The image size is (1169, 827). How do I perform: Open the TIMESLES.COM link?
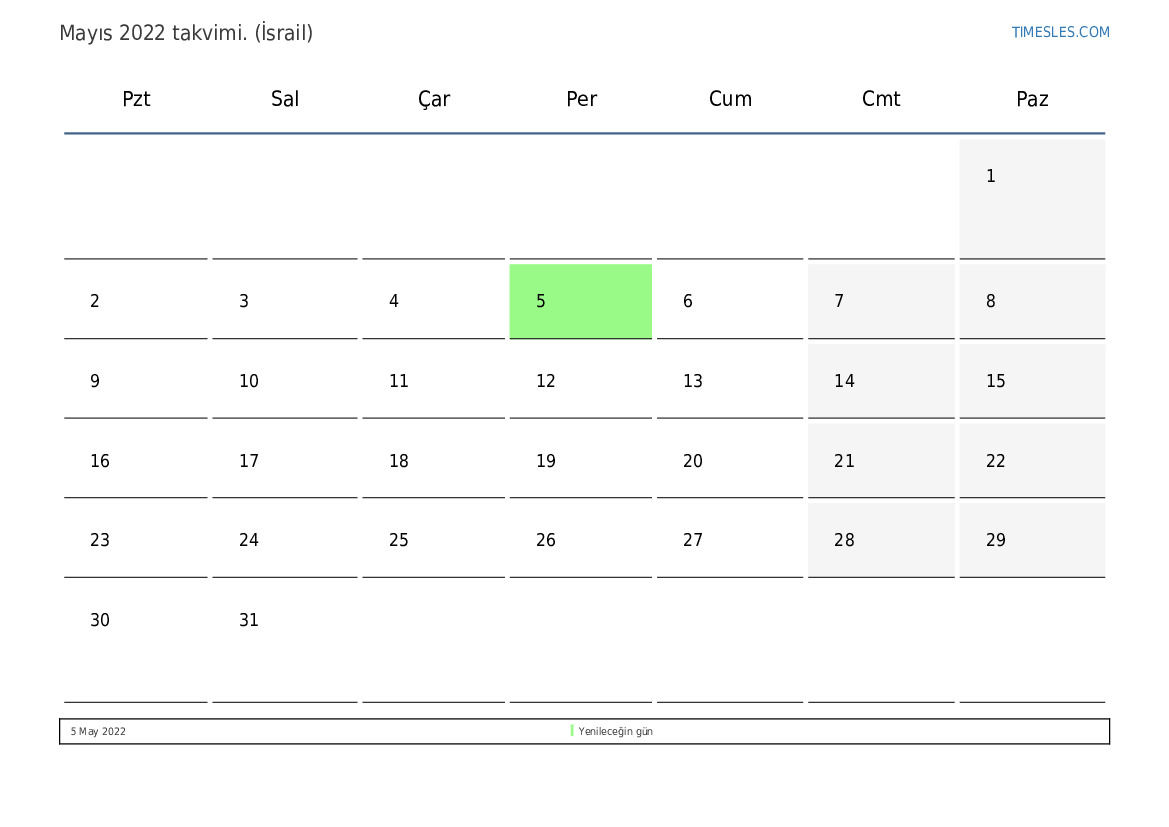[1060, 32]
